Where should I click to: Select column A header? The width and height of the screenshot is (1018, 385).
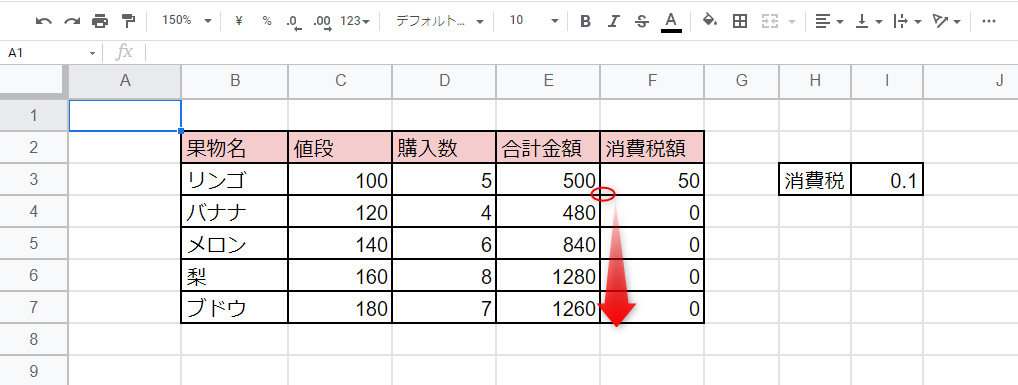[x=125, y=81]
